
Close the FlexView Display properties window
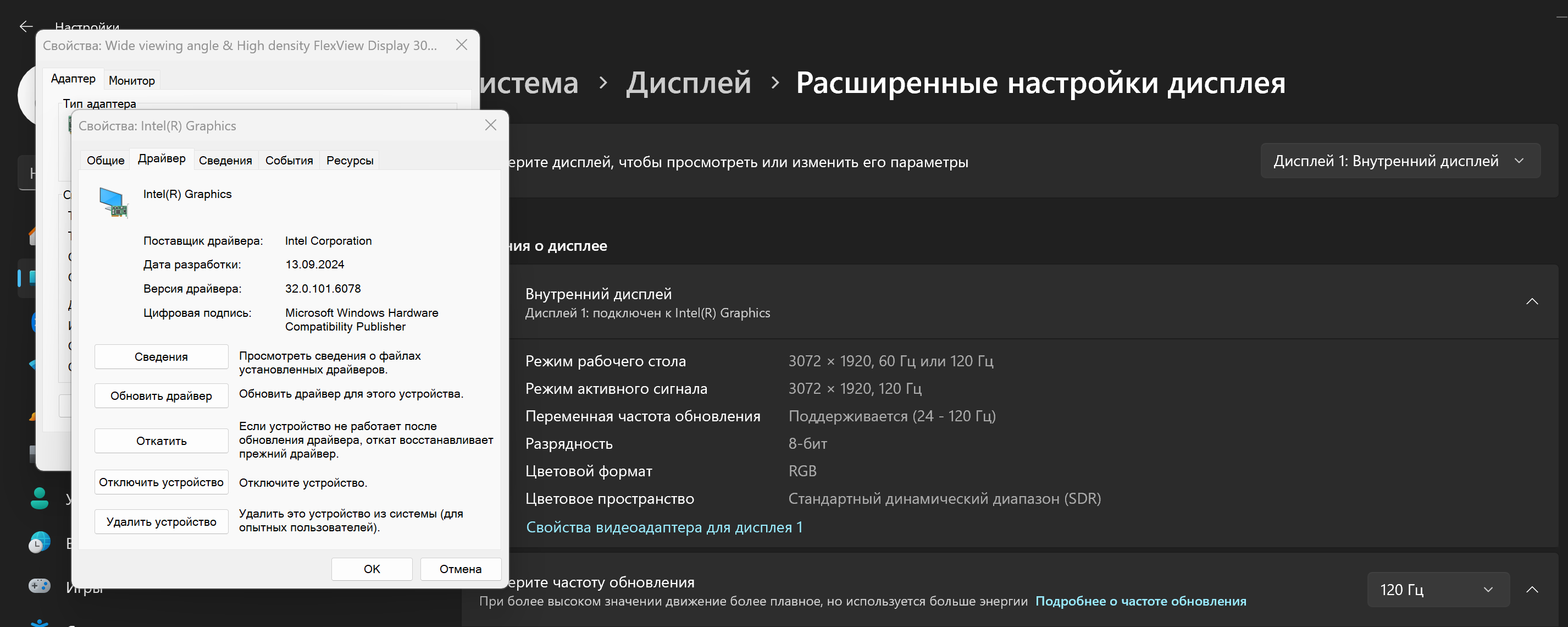tap(462, 45)
